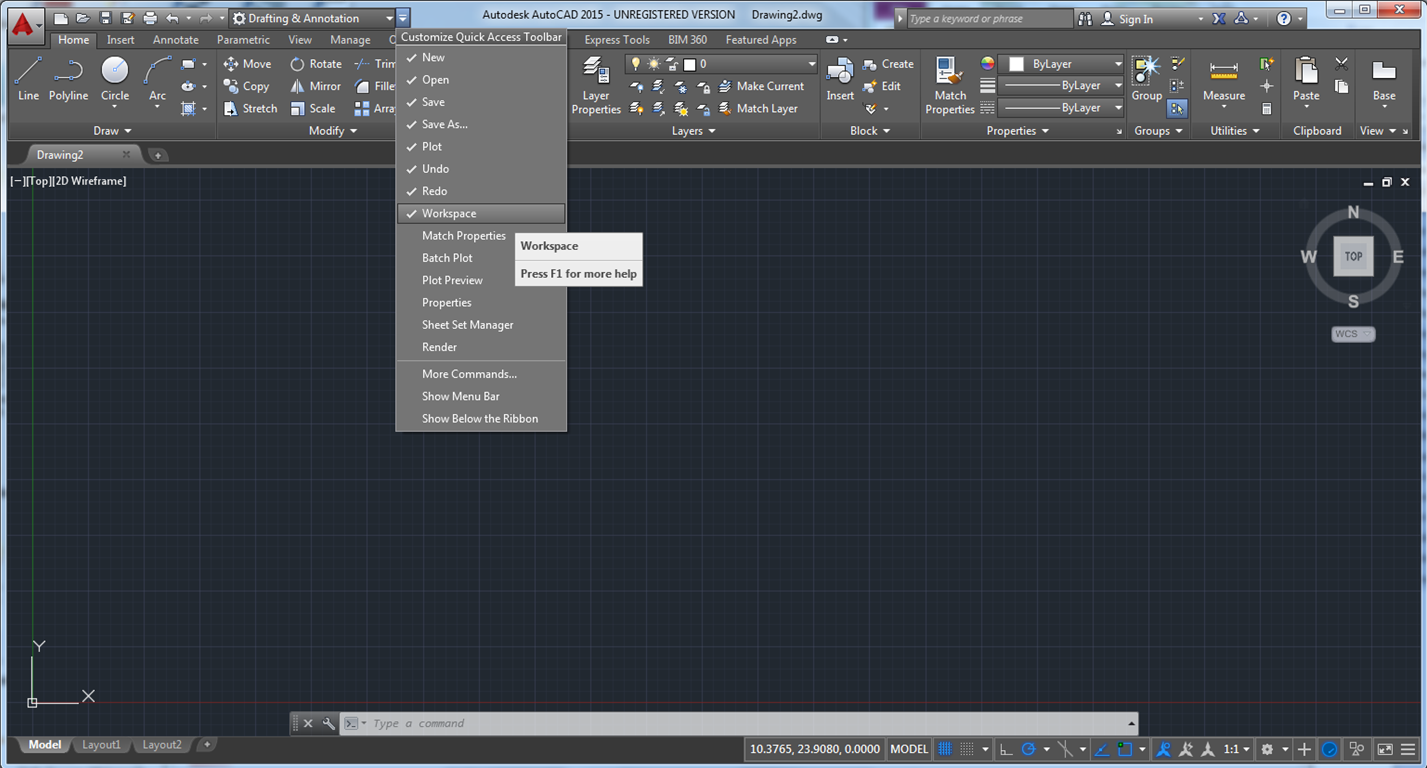Image resolution: width=1427 pixels, height=768 pixels.
Task: Uncheck Redo in the customize menu
Action: (x=481, y=191)
